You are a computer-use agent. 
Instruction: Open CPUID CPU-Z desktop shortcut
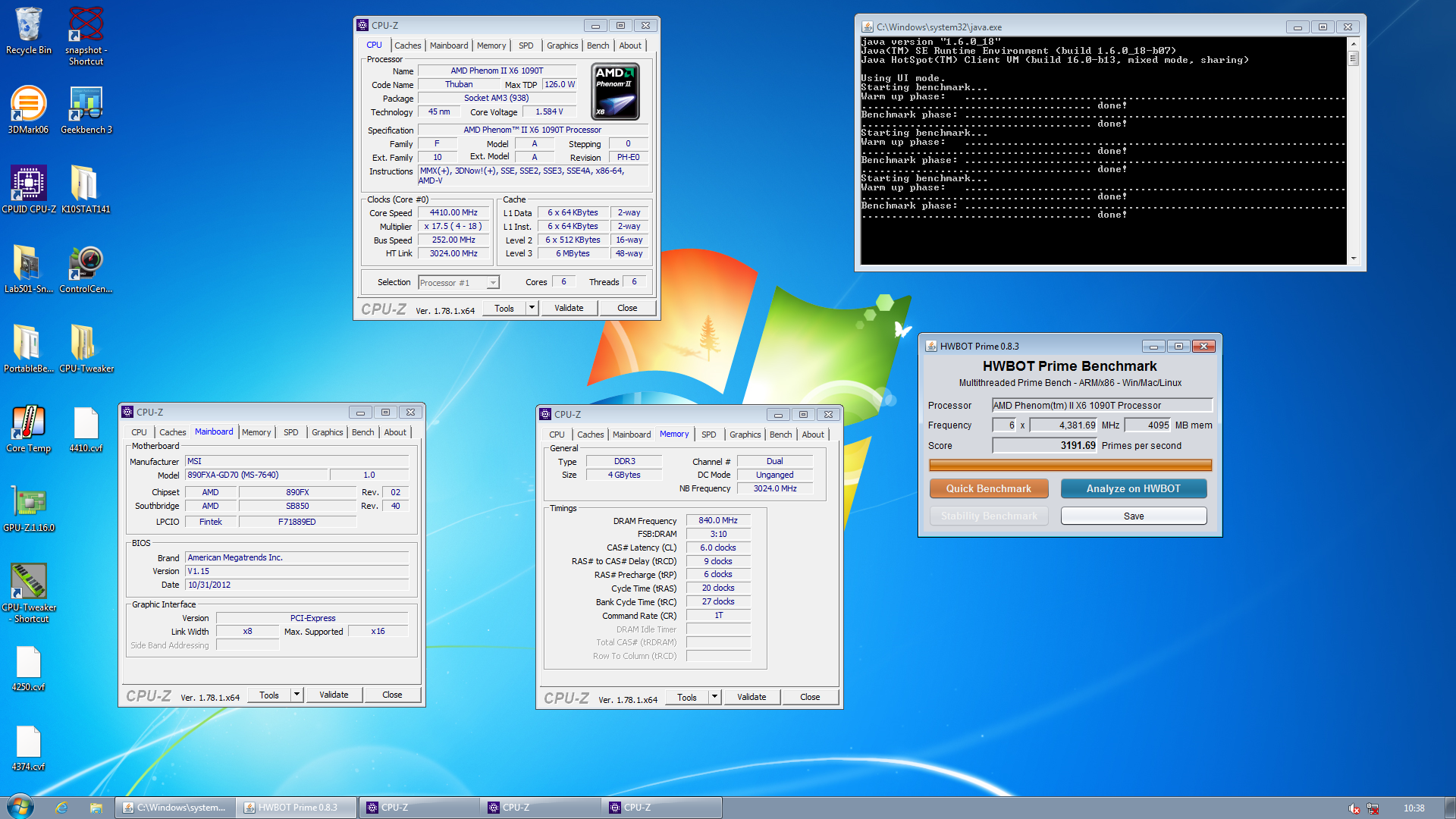28,190
